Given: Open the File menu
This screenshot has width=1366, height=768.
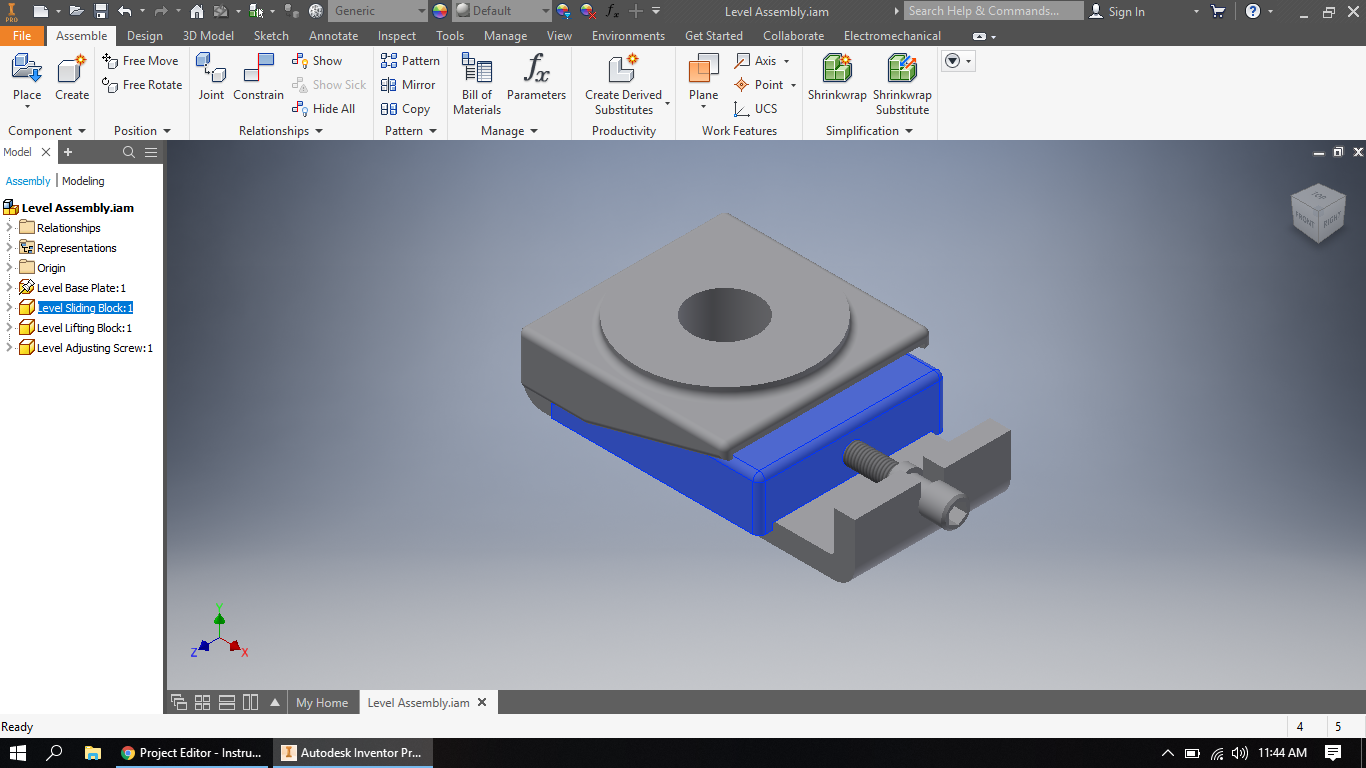Looking at the screenshot, I should point(22,35).
